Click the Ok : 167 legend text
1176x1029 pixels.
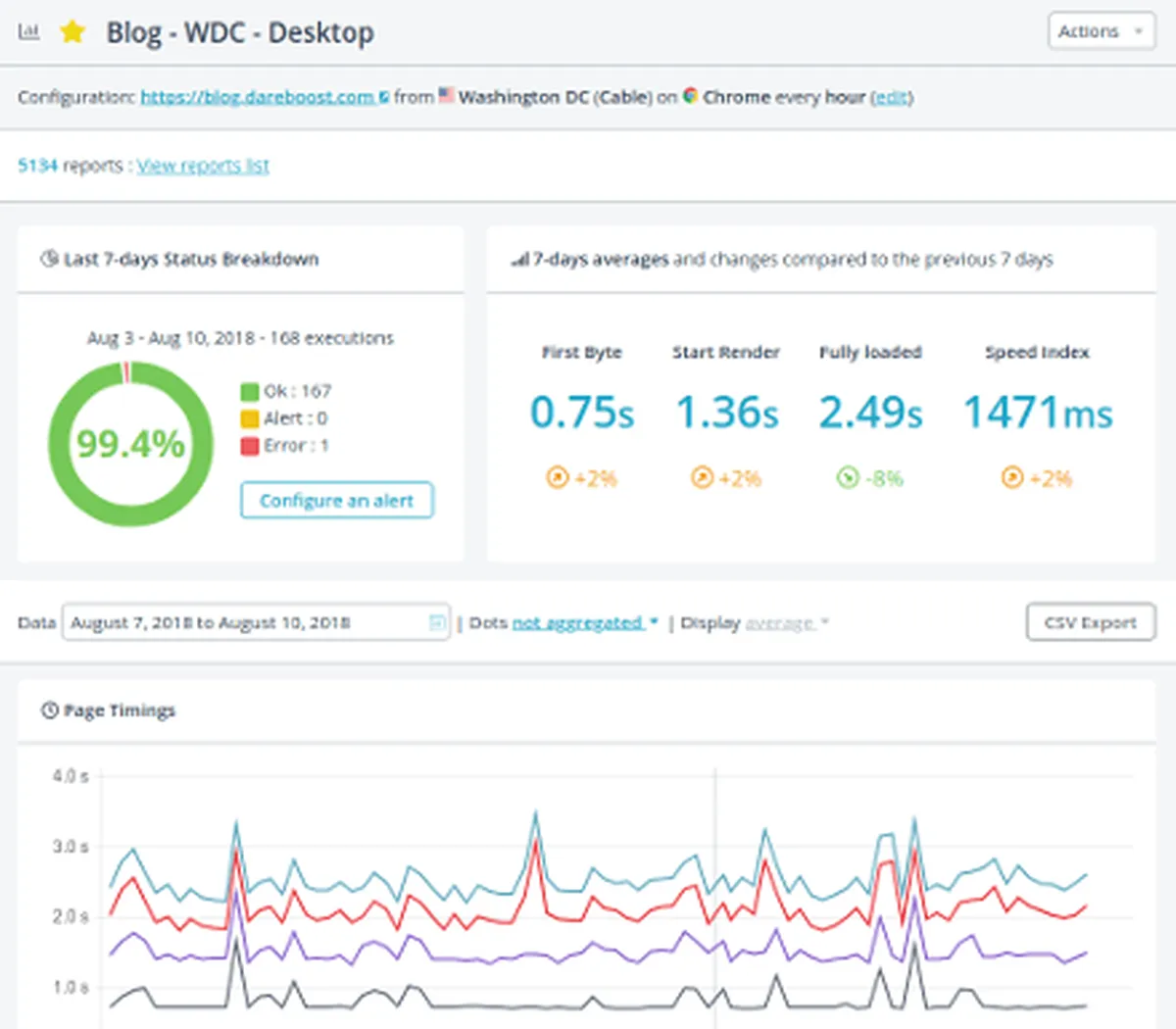click(x=298, y=391)
